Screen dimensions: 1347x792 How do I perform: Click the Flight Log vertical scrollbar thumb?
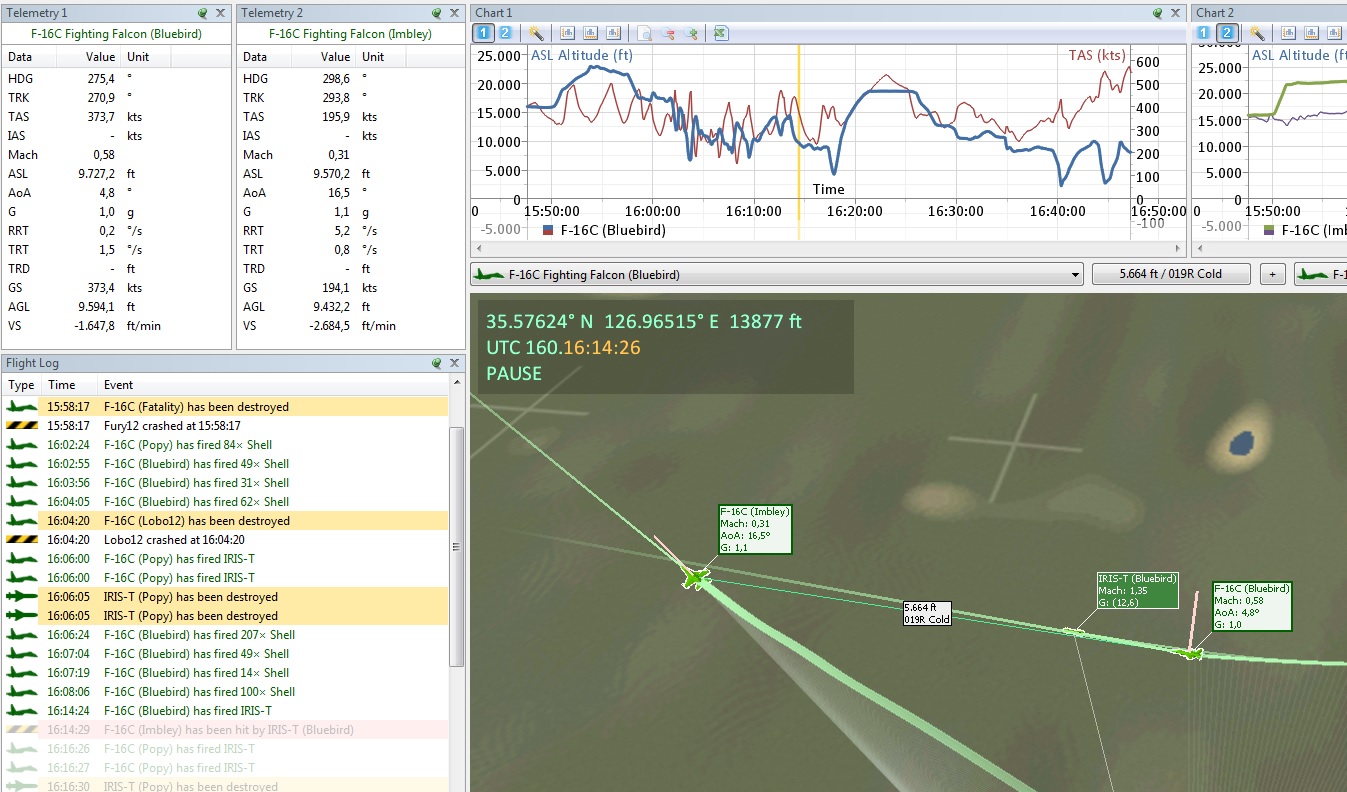(457, 546)
